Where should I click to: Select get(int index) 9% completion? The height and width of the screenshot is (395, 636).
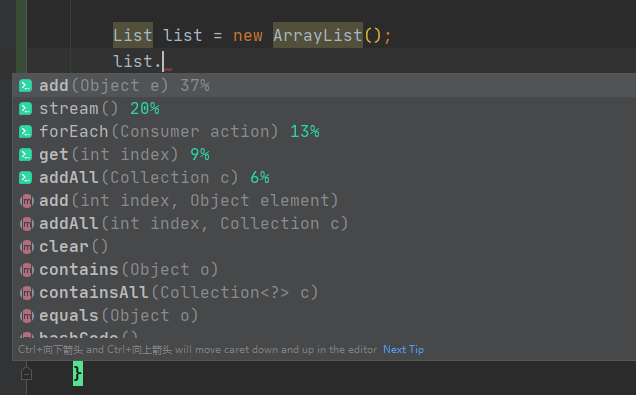point(324,155)
